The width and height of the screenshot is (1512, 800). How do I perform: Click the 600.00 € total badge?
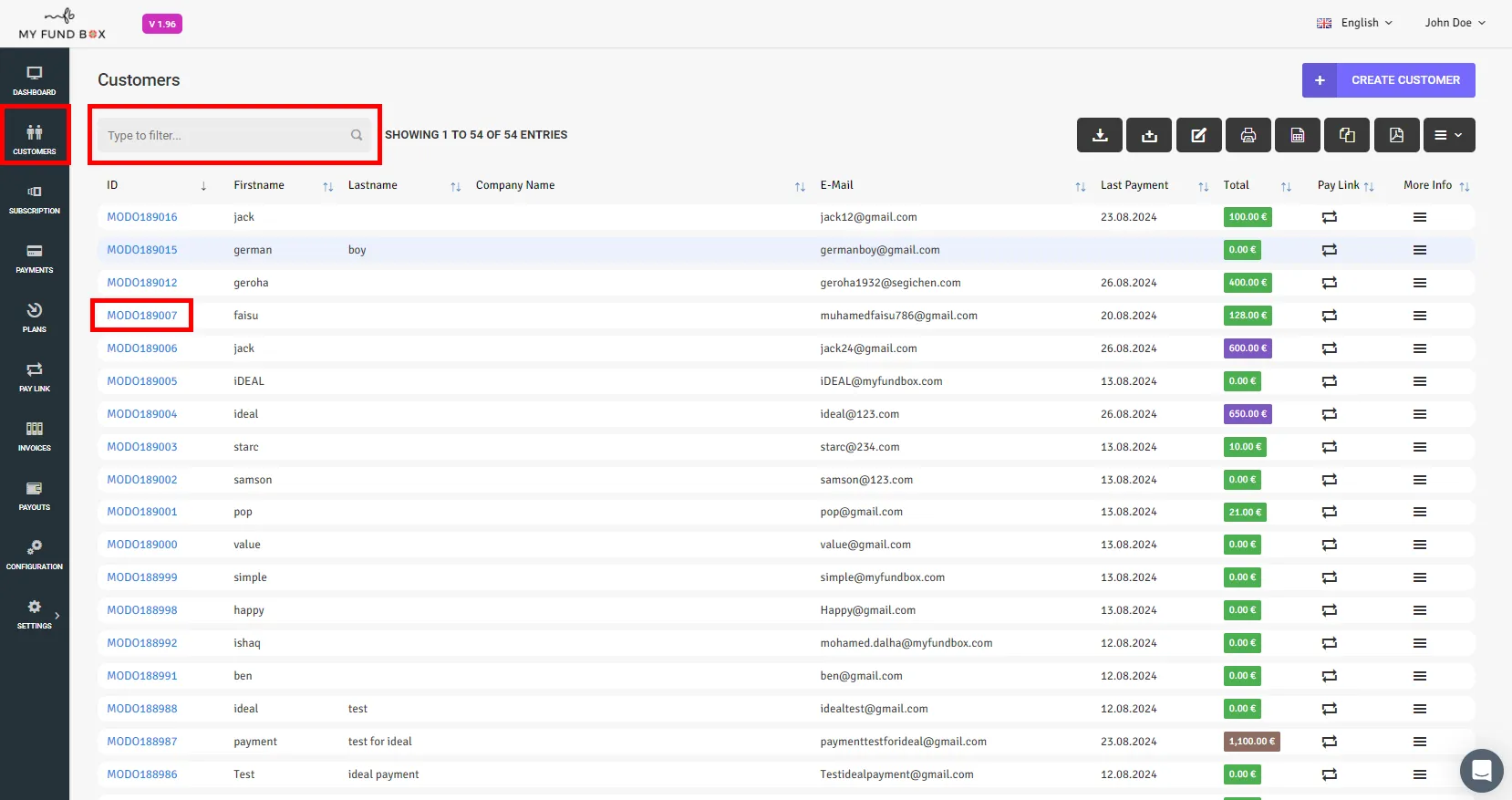click(1248, 348)
